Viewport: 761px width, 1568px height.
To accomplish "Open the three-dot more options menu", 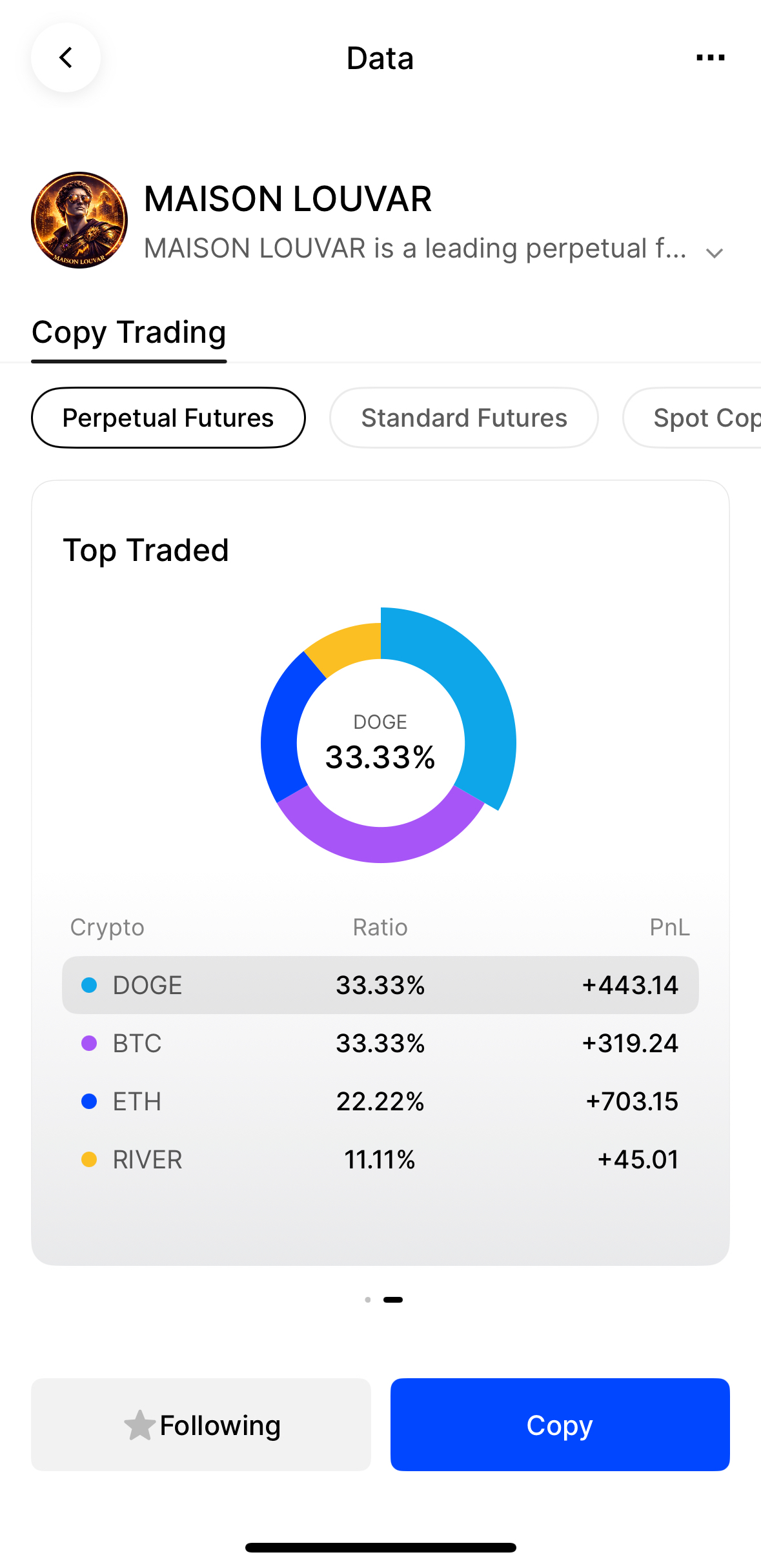I will click(x=710, y=58).
